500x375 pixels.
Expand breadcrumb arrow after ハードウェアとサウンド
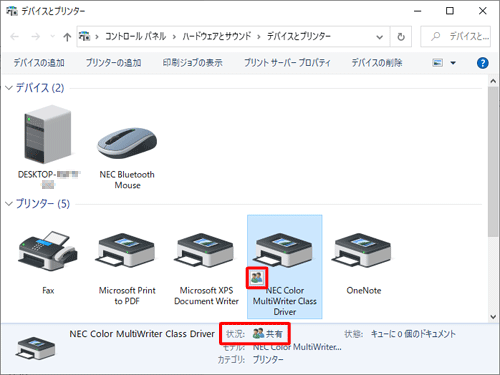[258, 37]
